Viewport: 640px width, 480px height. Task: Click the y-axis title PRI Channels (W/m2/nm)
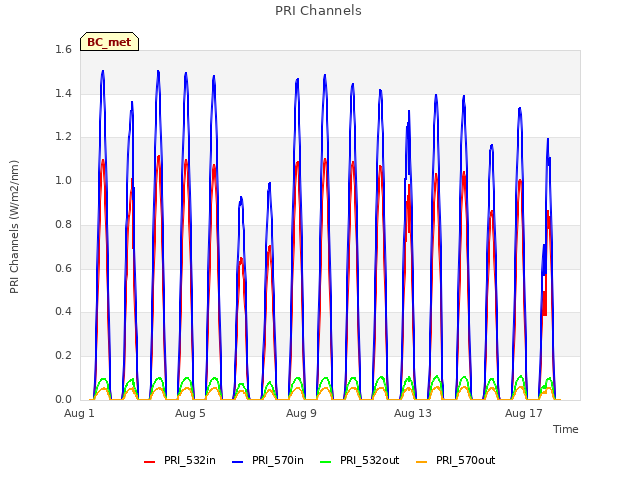click(x=14, y=227)
